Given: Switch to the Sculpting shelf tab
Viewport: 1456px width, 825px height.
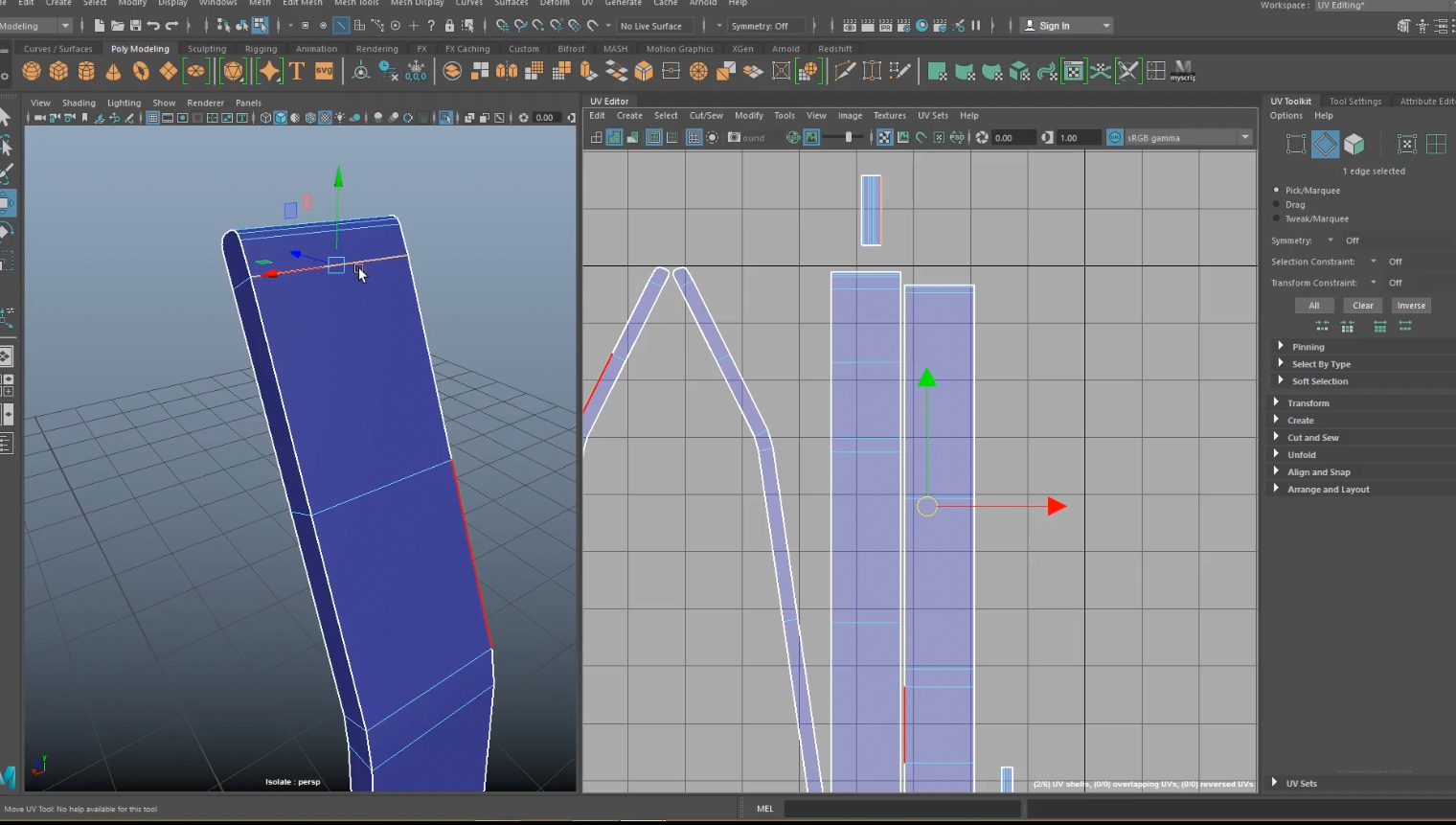Looking at the screenshot, I should click(x=207, y=49).
